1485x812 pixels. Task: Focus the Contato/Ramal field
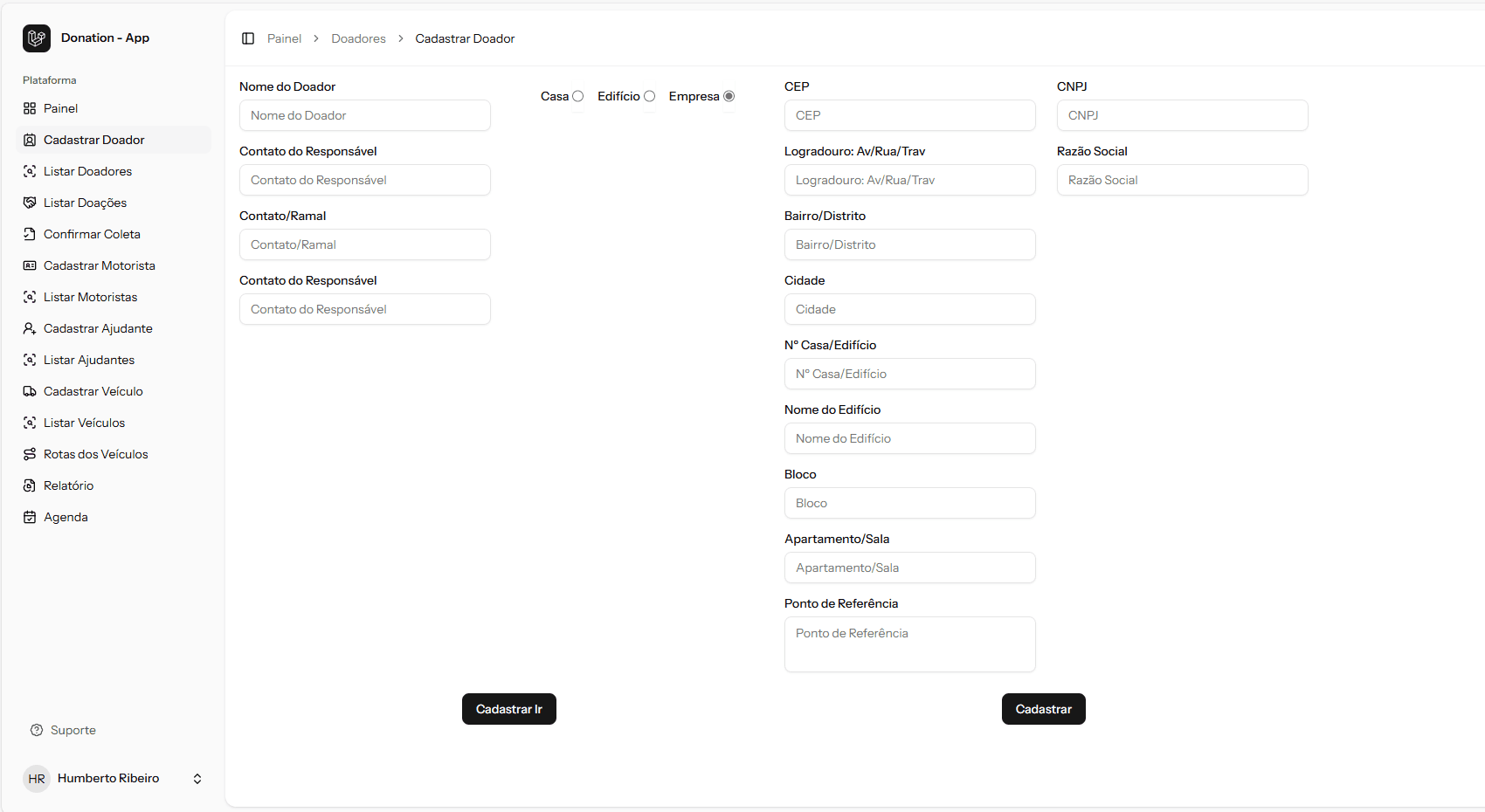[365, 244]
